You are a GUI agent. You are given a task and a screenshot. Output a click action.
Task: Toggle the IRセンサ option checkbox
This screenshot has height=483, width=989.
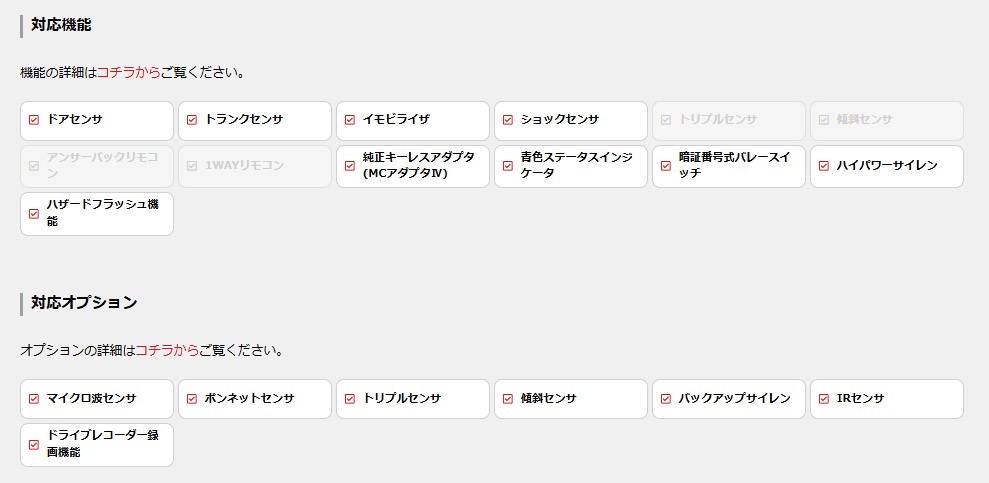click(824, 399)
